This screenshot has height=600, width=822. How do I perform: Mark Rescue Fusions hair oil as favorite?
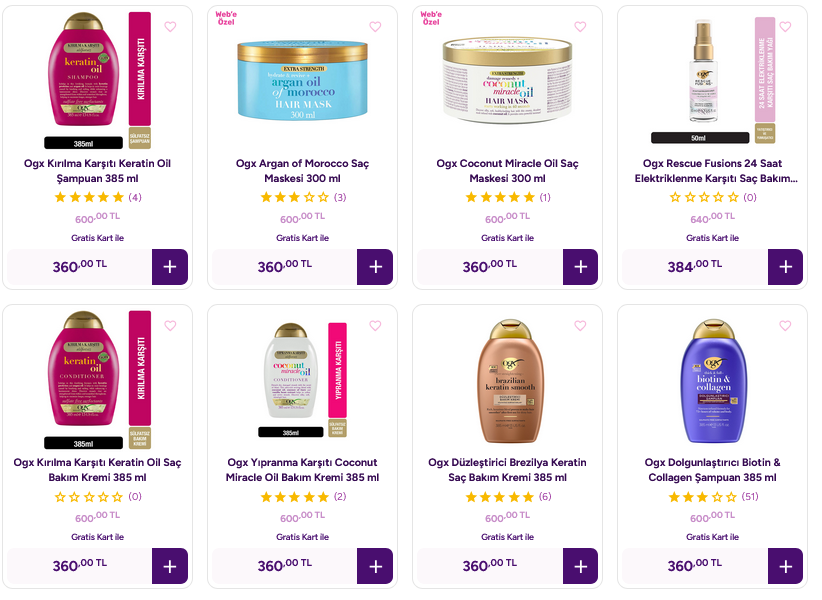[785, 27]
